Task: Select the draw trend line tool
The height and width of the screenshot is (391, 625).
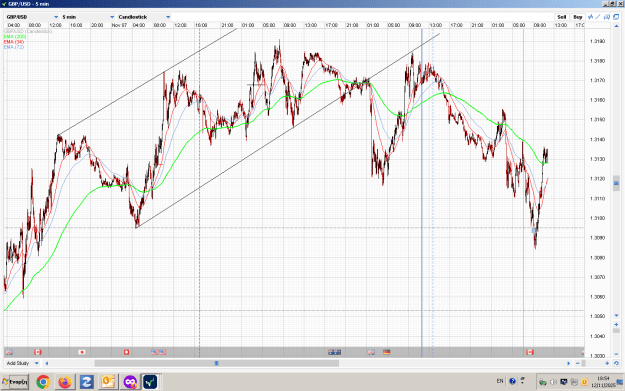Action: (x=598, y=17)
